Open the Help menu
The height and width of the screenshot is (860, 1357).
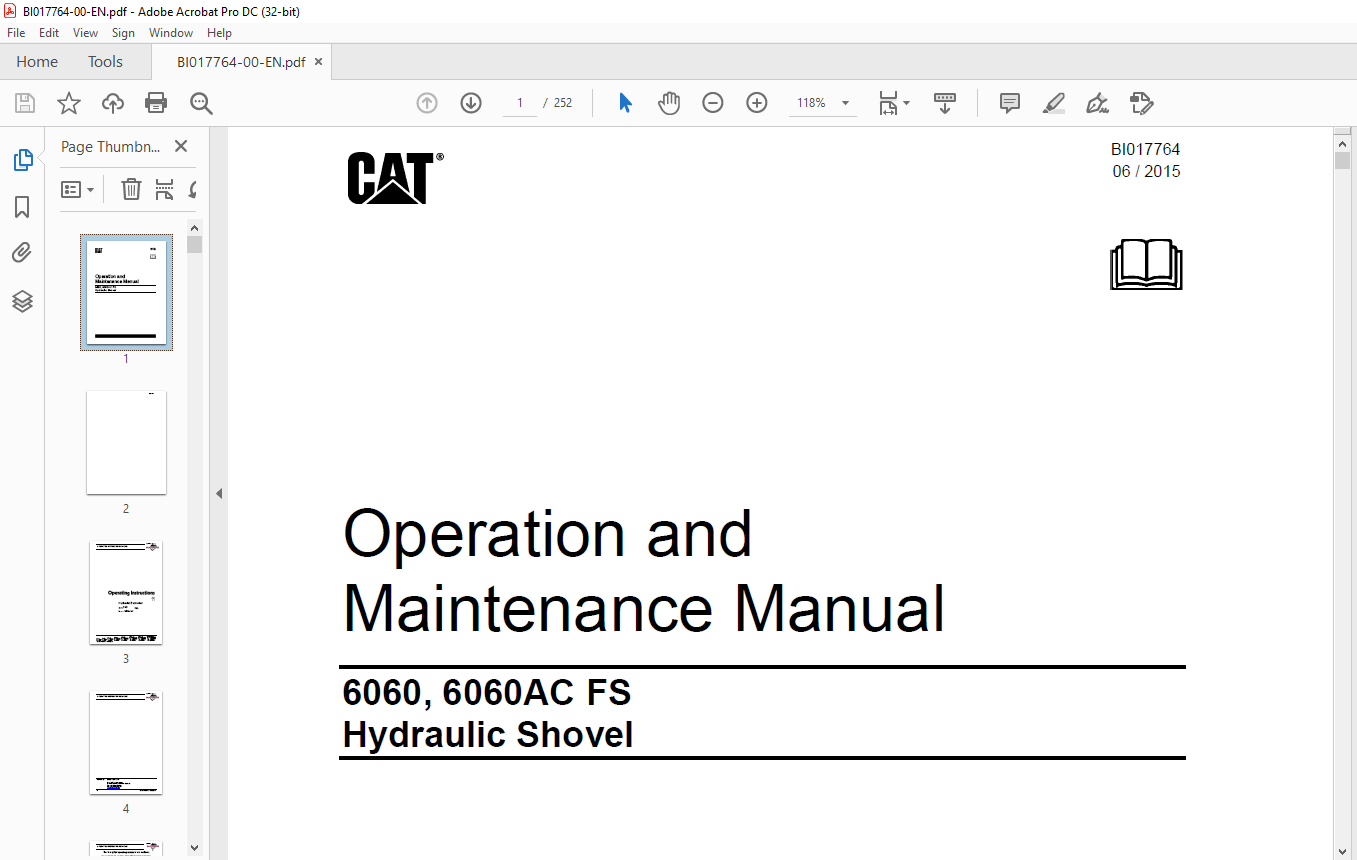[219, 33]
